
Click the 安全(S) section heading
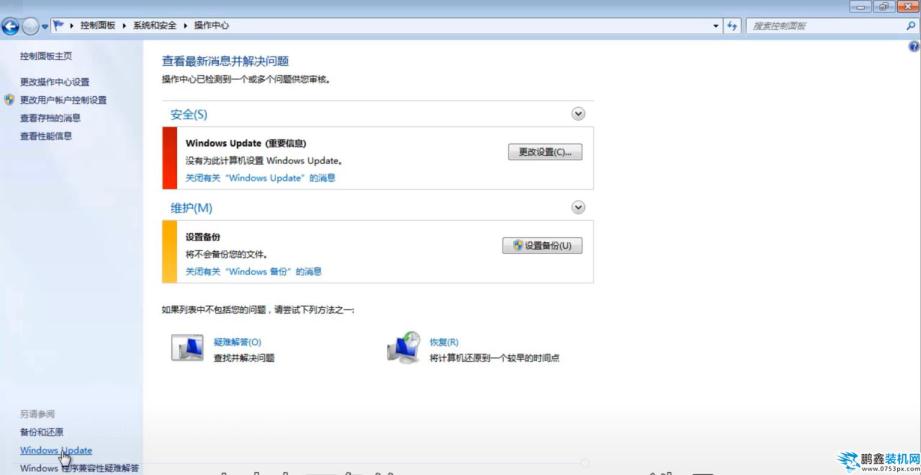pos(189,114)
